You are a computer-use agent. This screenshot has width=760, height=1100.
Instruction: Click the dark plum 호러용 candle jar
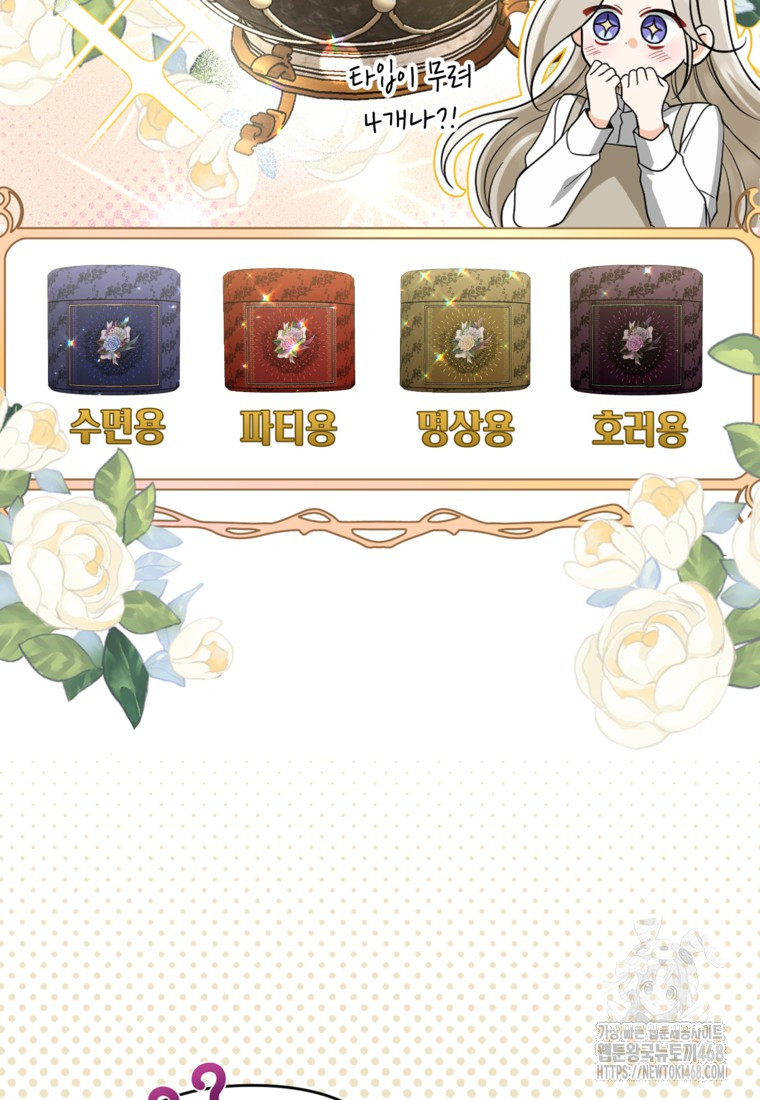(636, 330)
